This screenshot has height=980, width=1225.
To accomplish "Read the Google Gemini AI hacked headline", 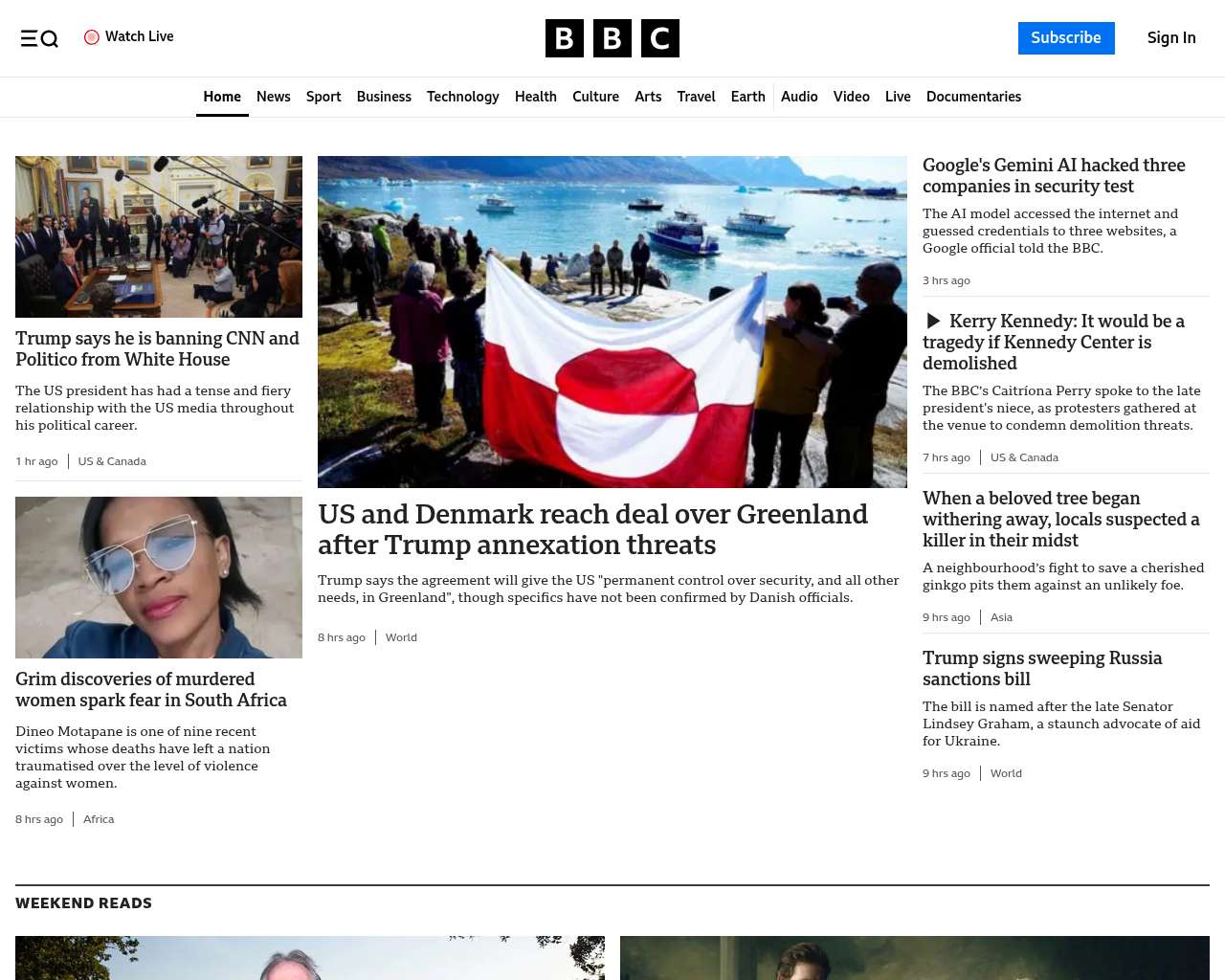I will point(1054,176).
